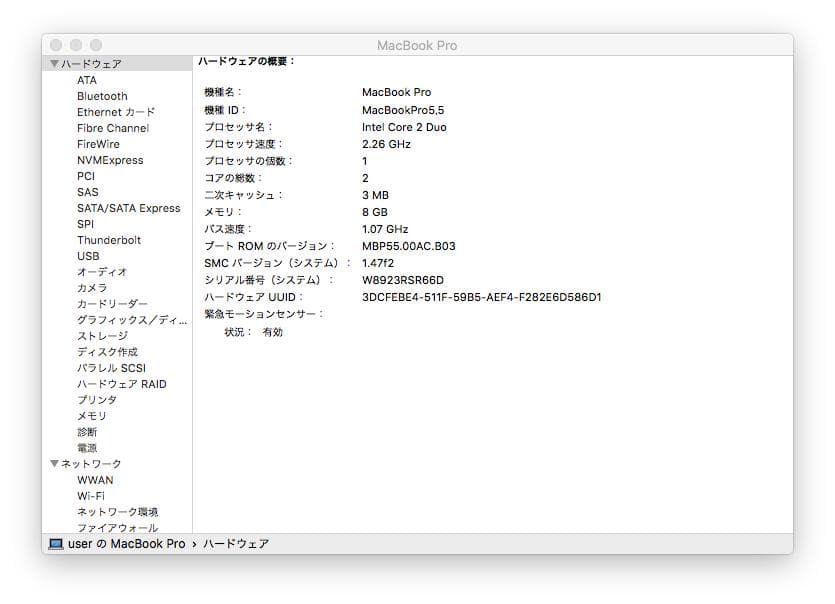Click the hardware UUID value
Screen dimensions: 835x604
[481, 297]
